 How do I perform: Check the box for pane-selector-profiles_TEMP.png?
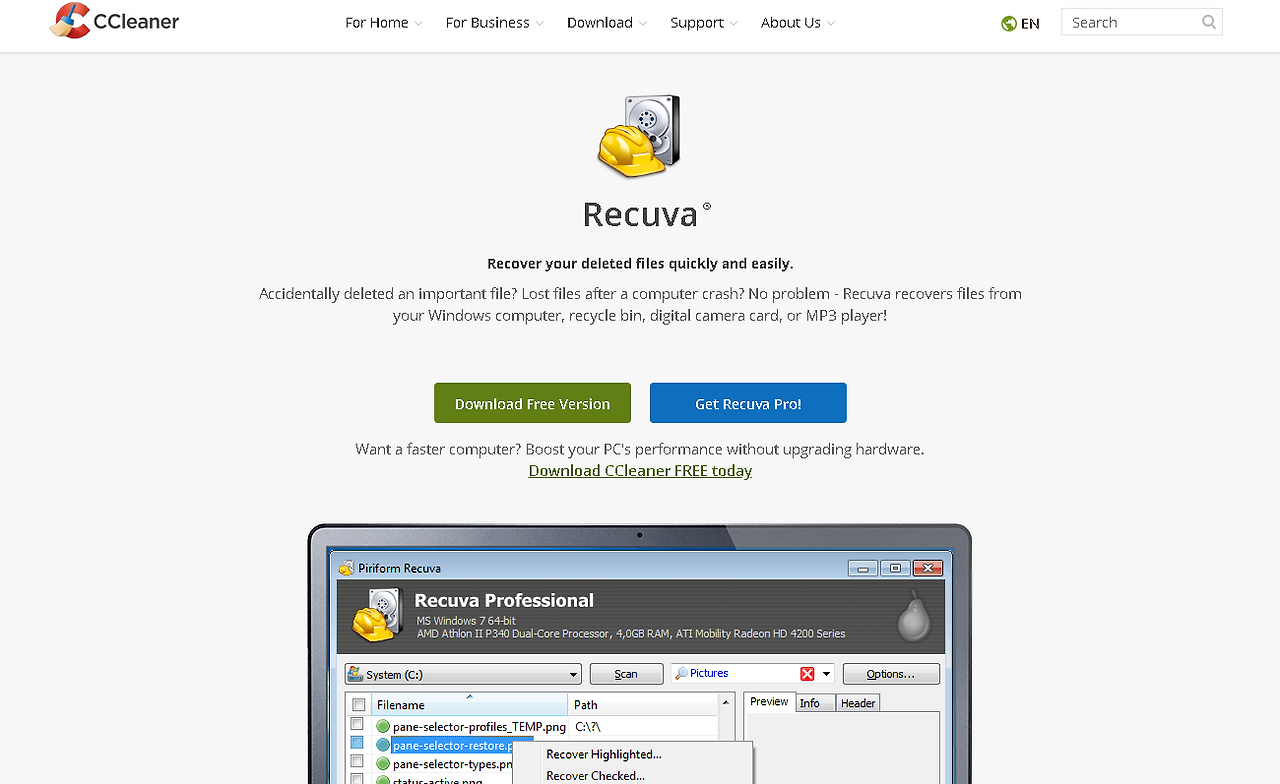(357, 724)
